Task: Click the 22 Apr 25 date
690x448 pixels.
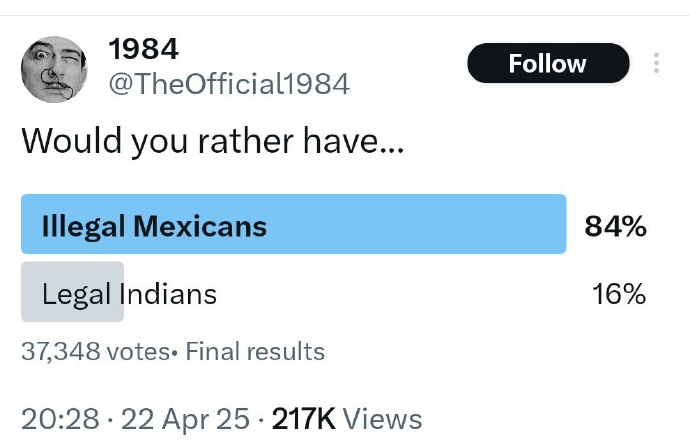Action: 185,419
